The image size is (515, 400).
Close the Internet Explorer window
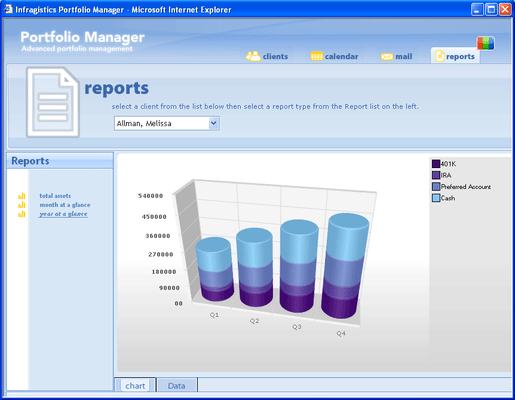505,9
